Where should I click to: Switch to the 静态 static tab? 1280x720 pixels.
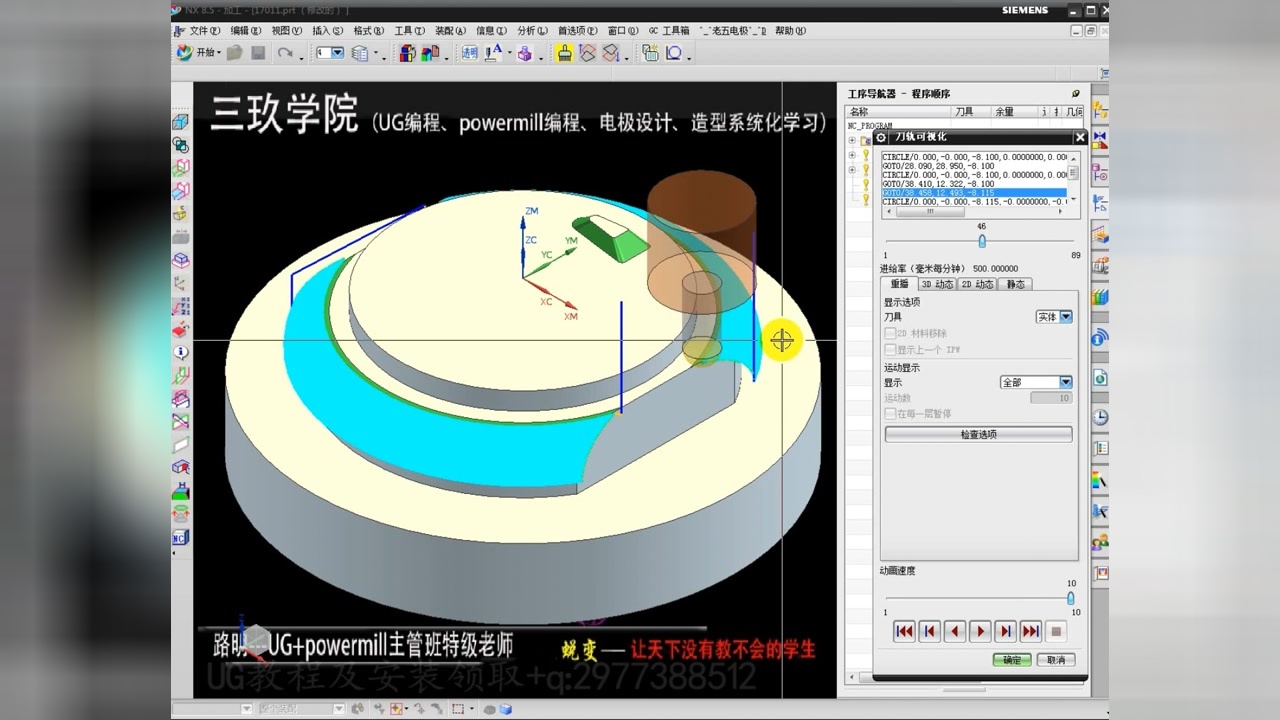tap(1015, 284)
